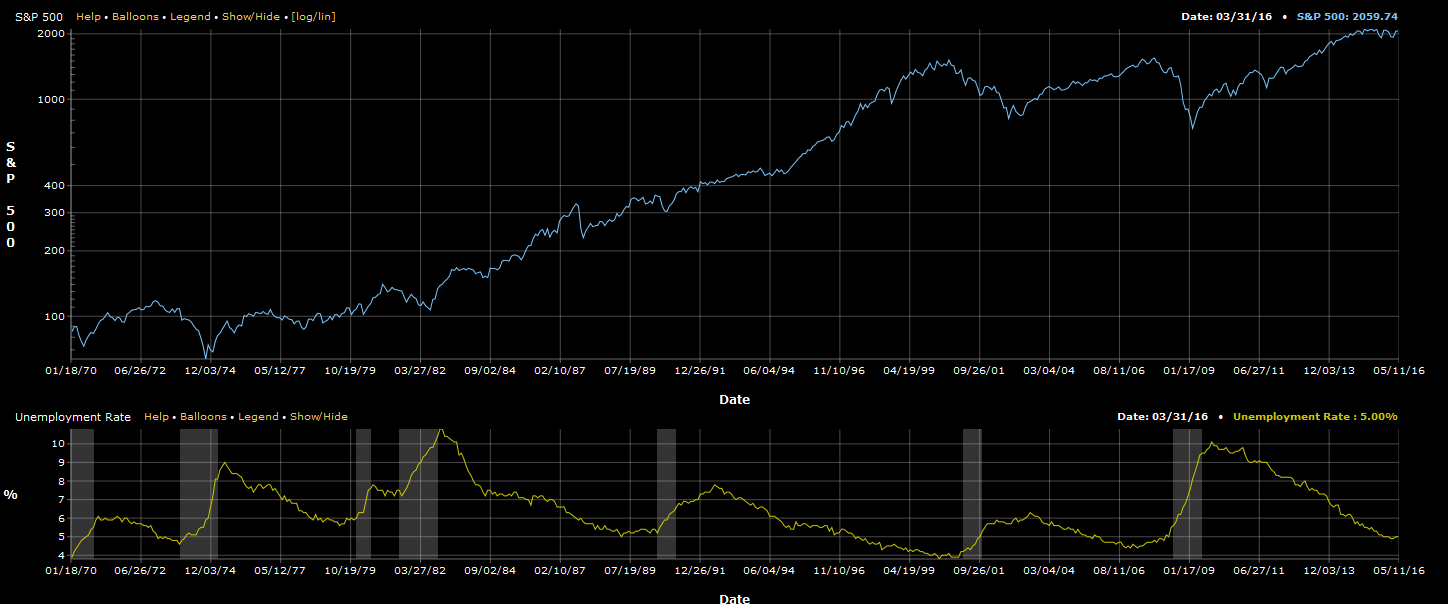Select 'S&P 500: 2059.74' readout value

[x=1347, y=17]
